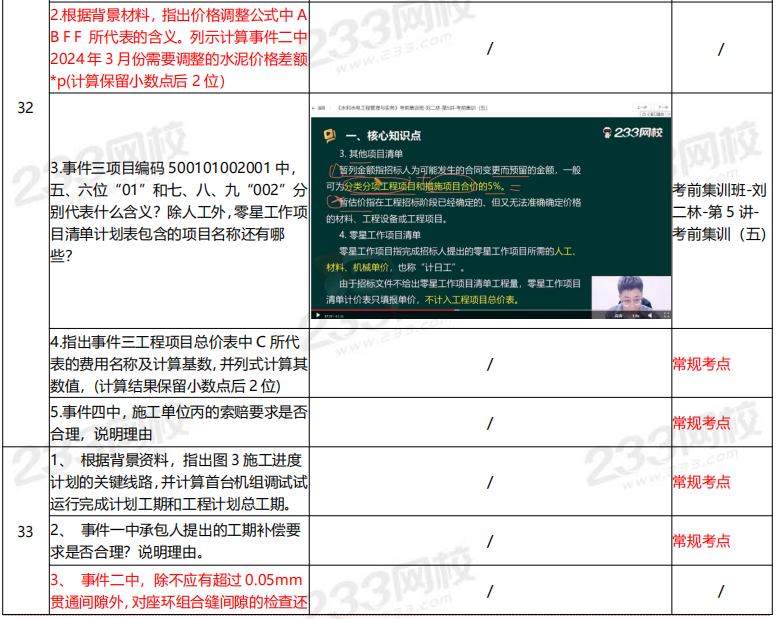776x619 pixels.
Task: Select the row number 32 cell
Action: tap(25, 109)
